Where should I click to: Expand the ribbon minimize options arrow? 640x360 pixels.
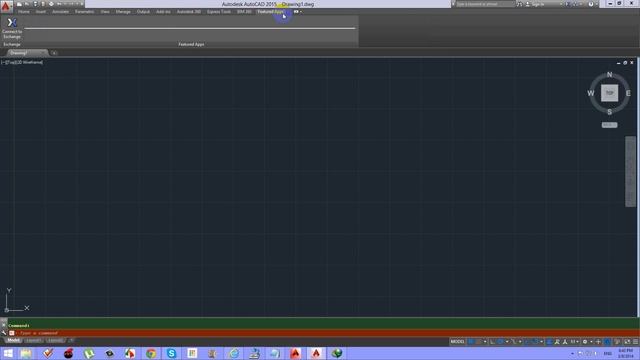[x=301, y=12]
